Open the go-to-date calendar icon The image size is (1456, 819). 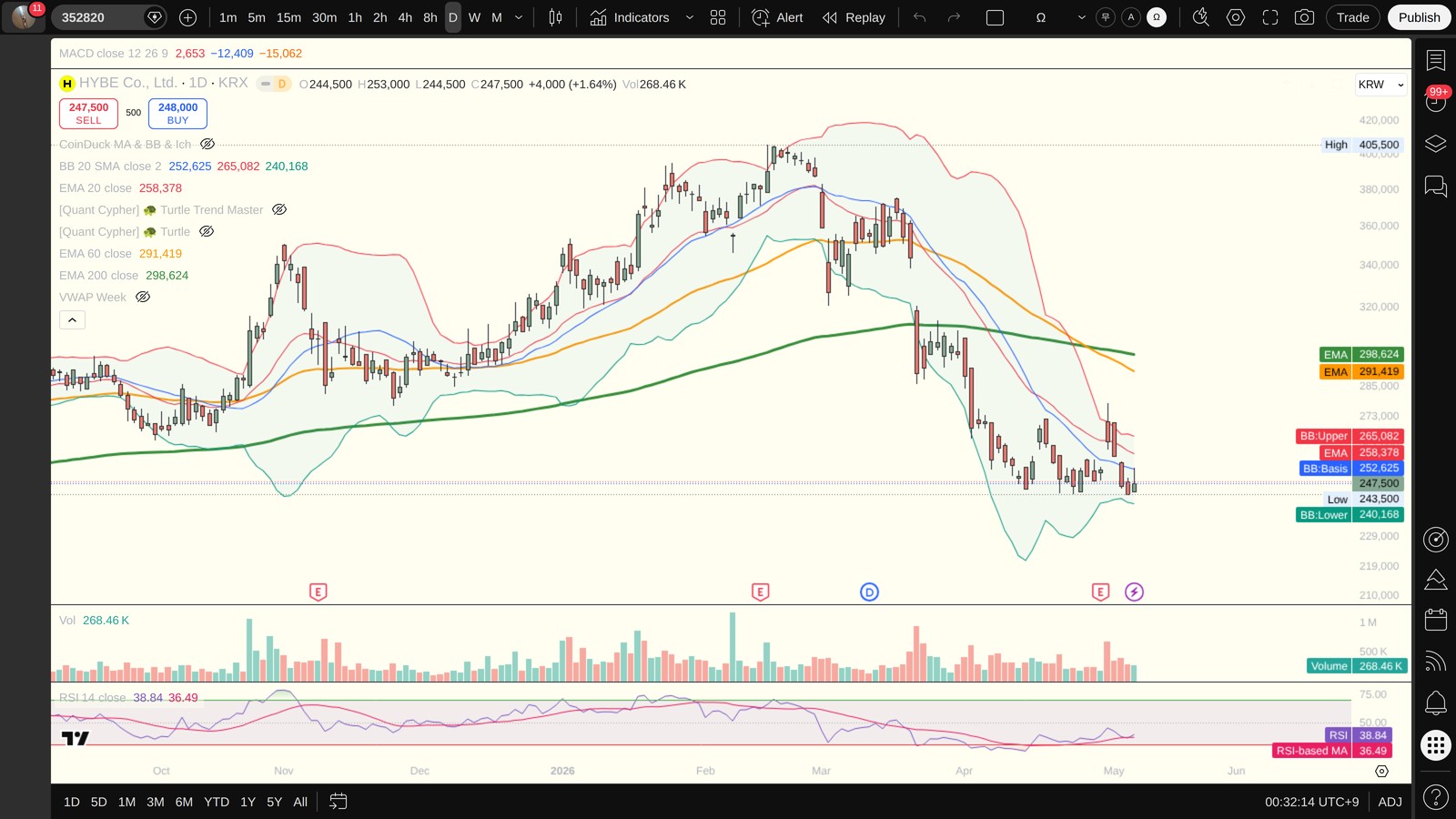point(338,802)
